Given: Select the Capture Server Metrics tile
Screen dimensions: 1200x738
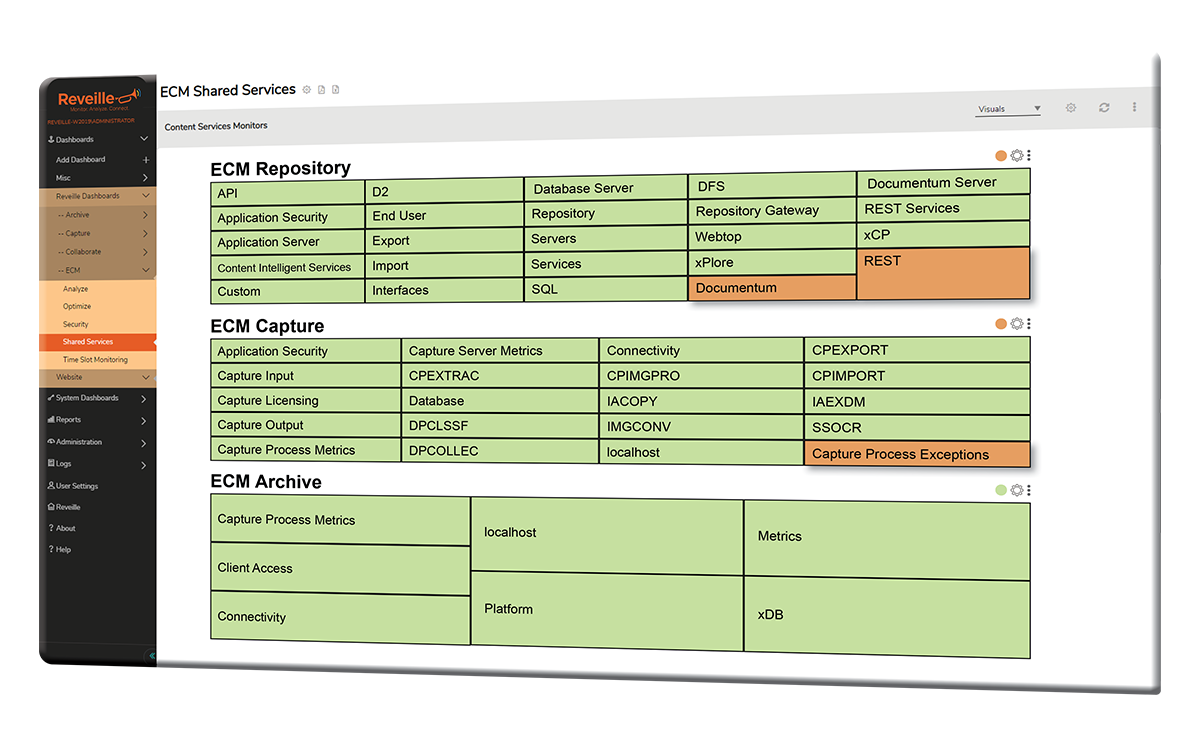Looking at the screenshot, I should (501, 351).
